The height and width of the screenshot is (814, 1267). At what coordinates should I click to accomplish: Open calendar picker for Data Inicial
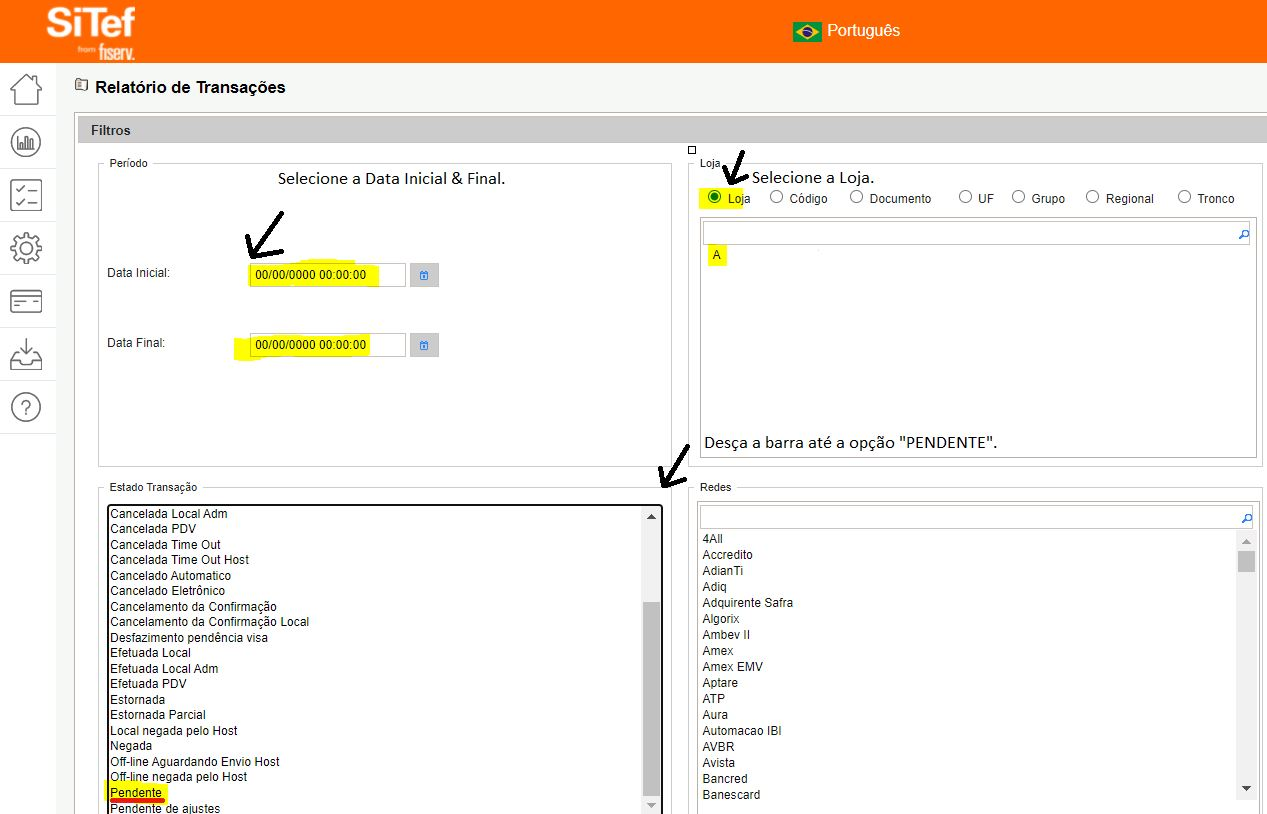click(x=424, y=275)
